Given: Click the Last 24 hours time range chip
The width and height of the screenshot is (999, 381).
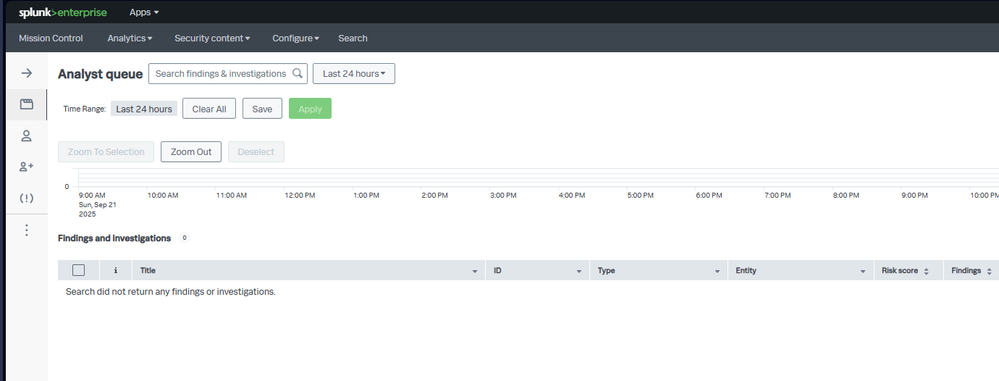Looking at the screenshot, I should coord(144,109).
